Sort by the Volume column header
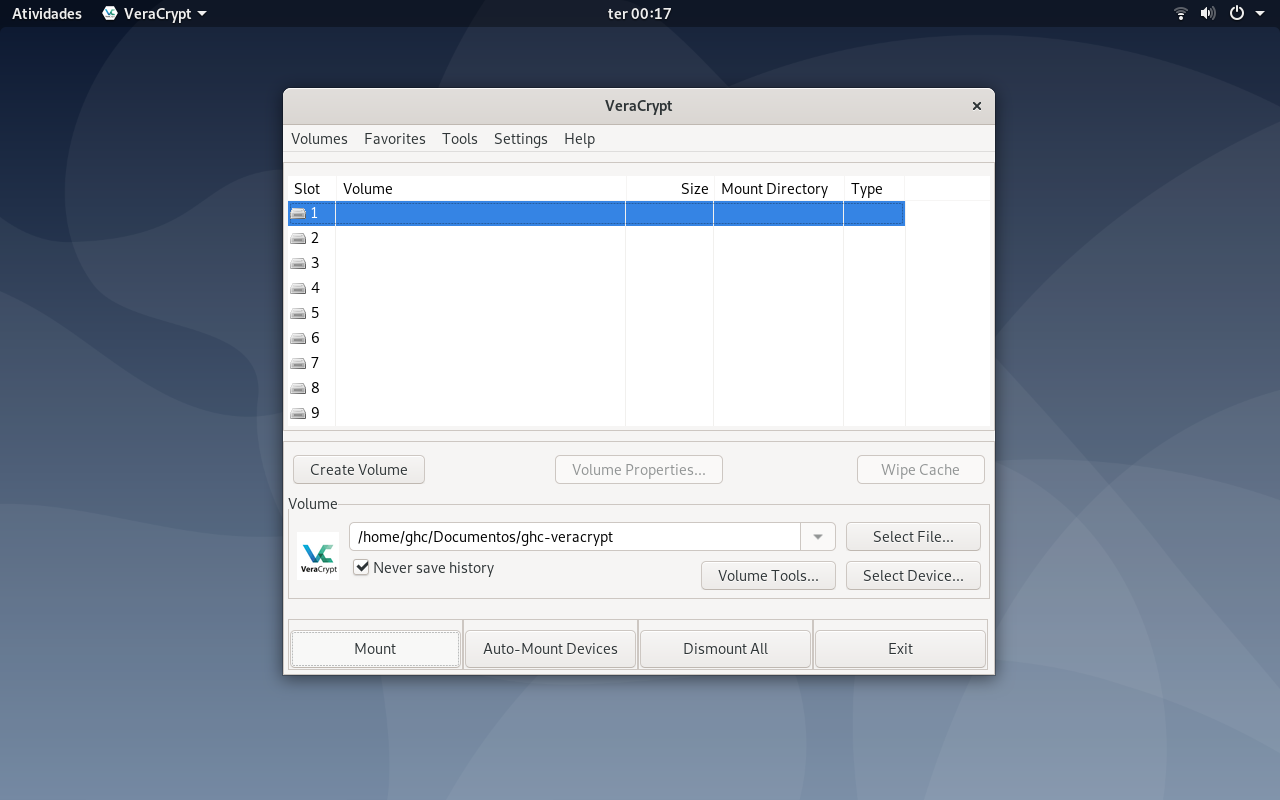Viewport: 1280px width, 800px height. (x=481, y=189)
